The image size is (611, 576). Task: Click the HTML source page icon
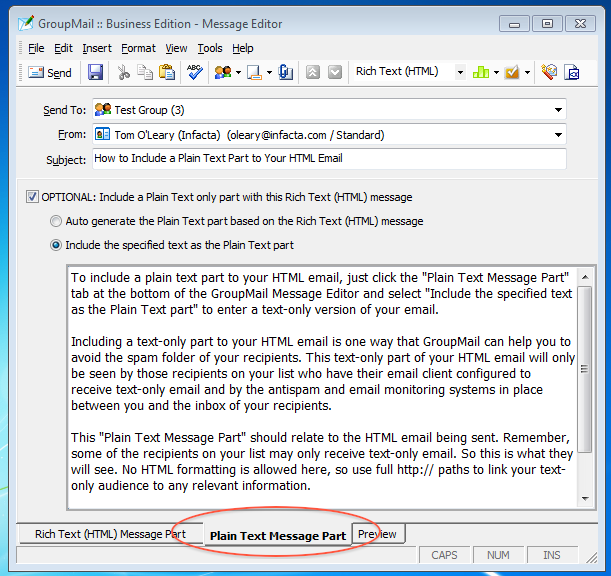point(571,72)
